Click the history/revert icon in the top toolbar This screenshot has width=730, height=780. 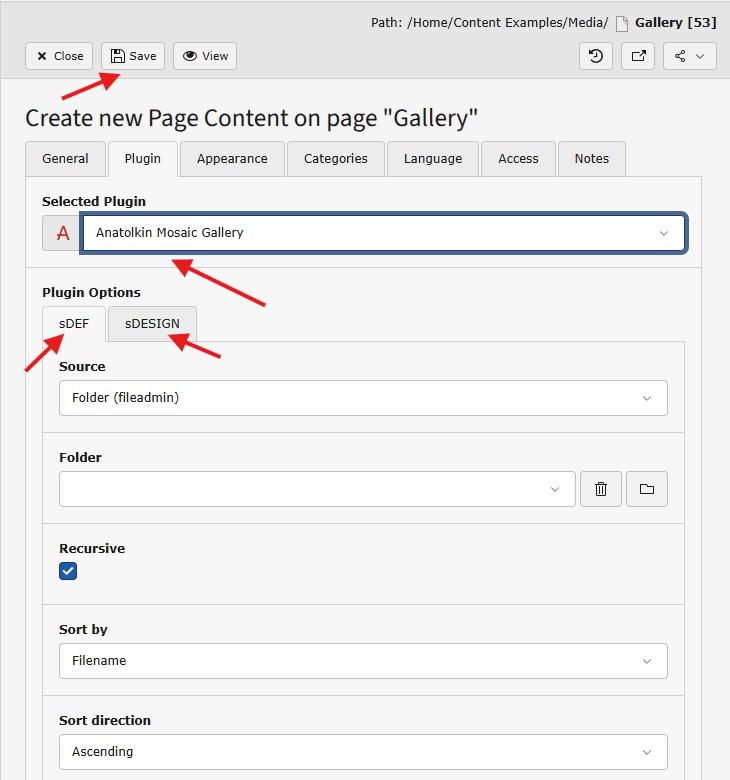(596, 56)
